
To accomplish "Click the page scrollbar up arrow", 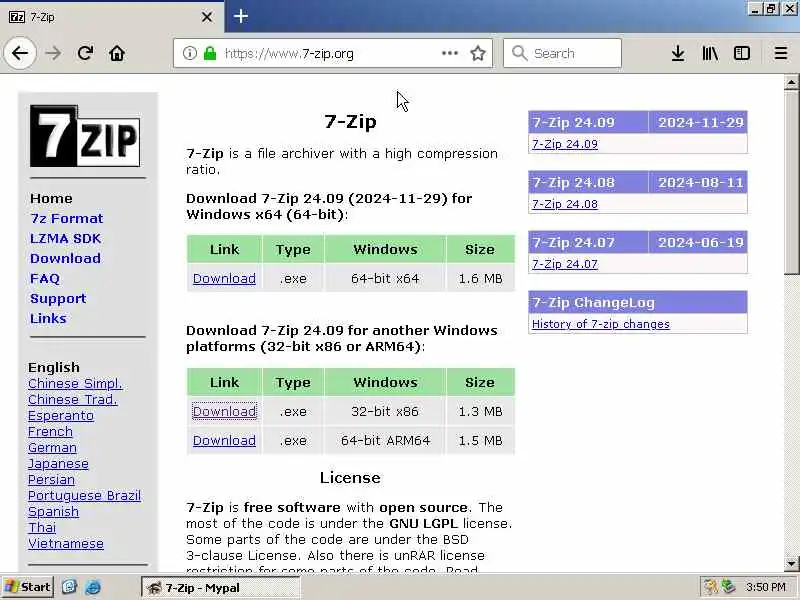I will click(791, 82).
